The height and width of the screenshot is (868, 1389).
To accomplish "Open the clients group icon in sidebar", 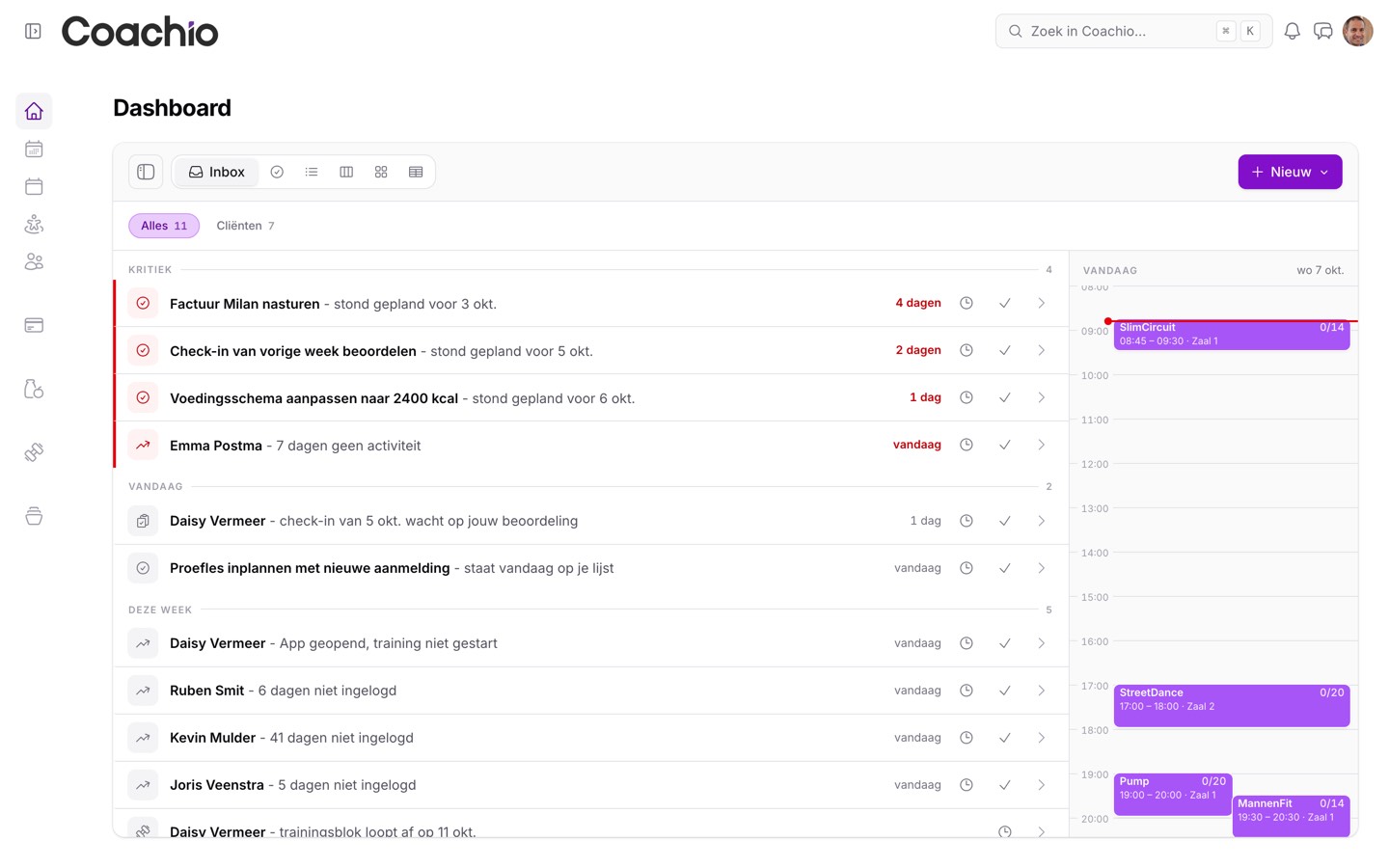I will pyautogui.click(x=34, y=262).
